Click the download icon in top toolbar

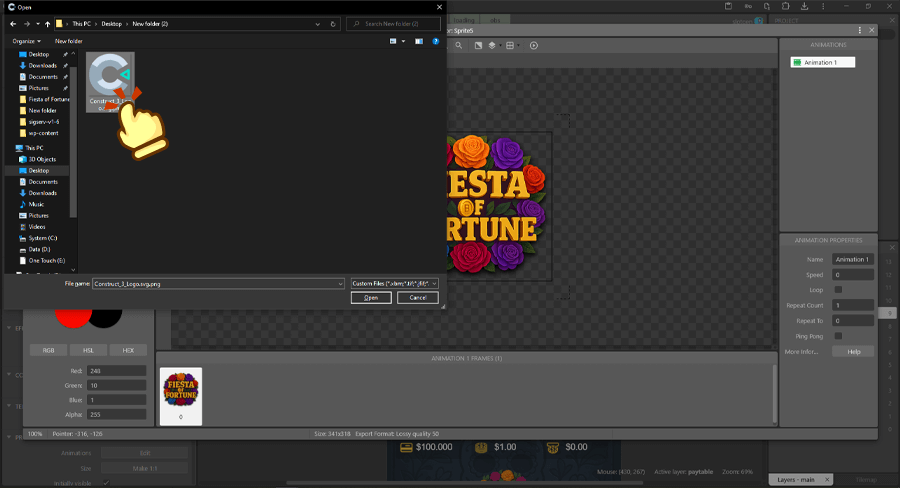[x=804, y=7]
